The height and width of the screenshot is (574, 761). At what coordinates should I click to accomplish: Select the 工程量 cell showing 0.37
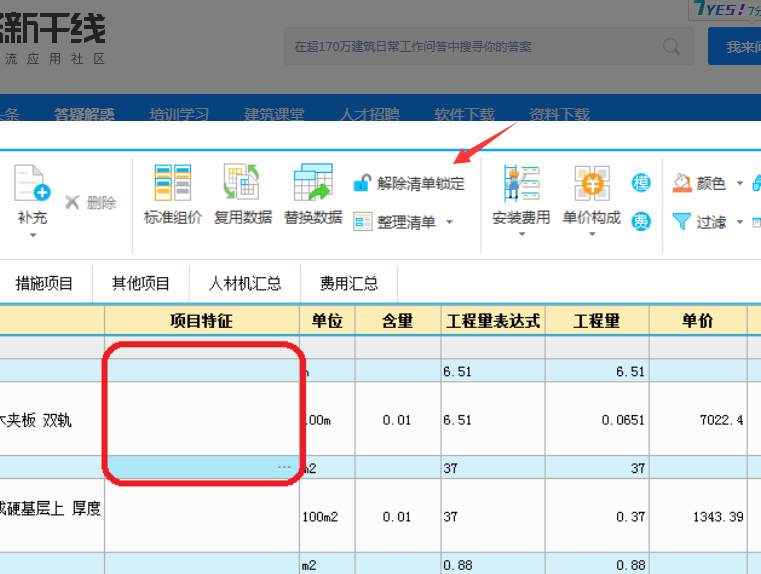597,516
